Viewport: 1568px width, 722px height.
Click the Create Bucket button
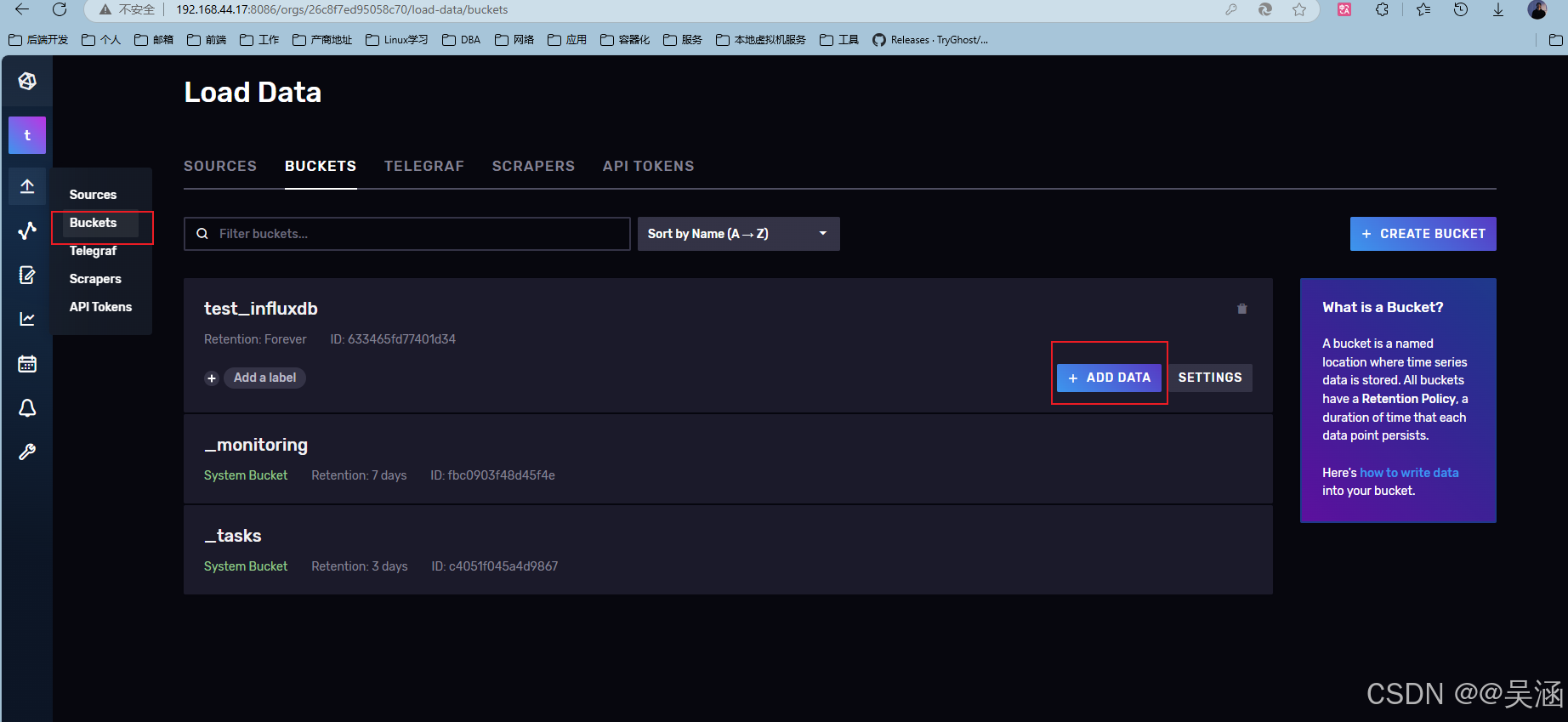[x=1423, y=234]
